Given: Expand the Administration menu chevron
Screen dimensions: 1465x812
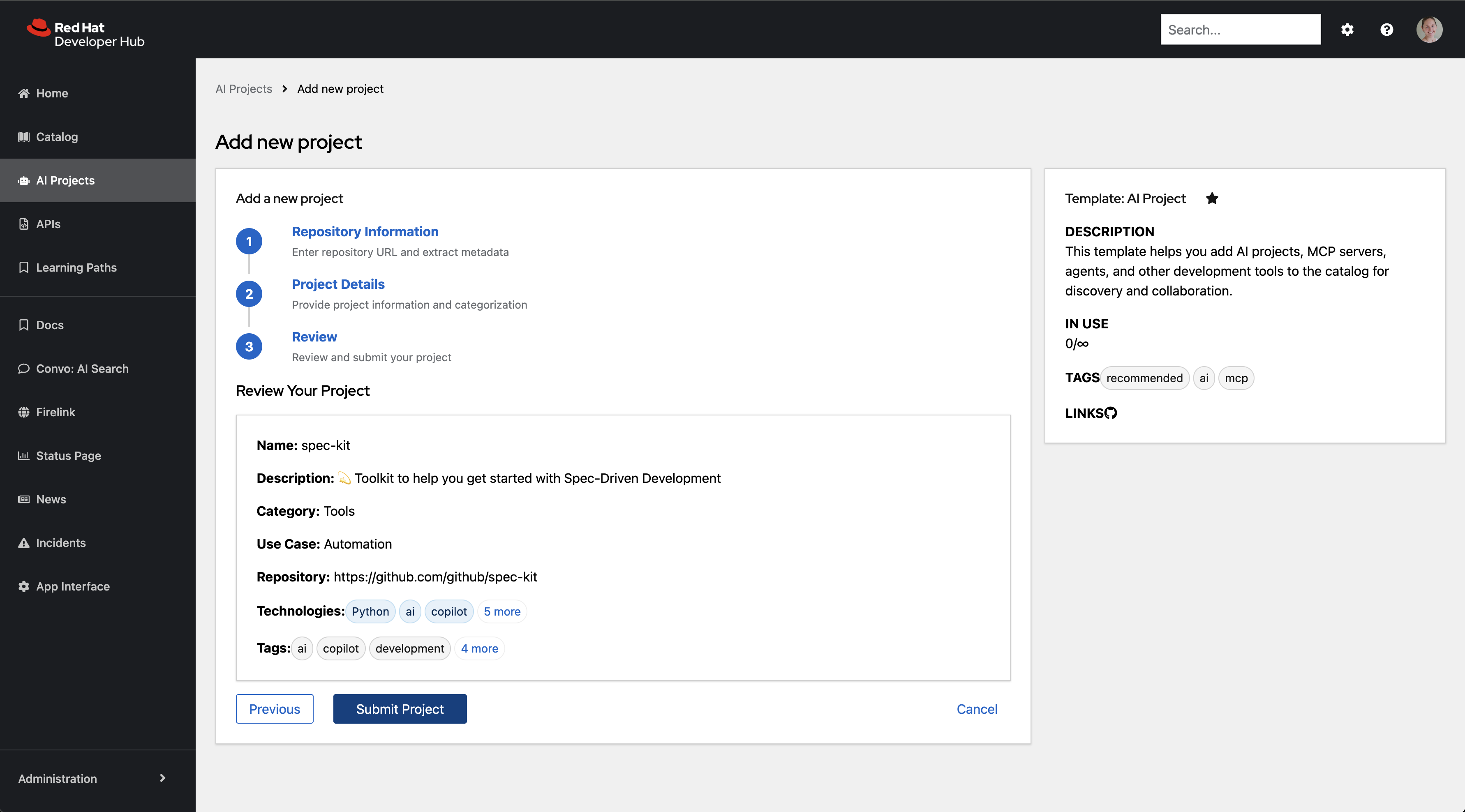Looking at the screenshot, I should (x=163, y=778).
